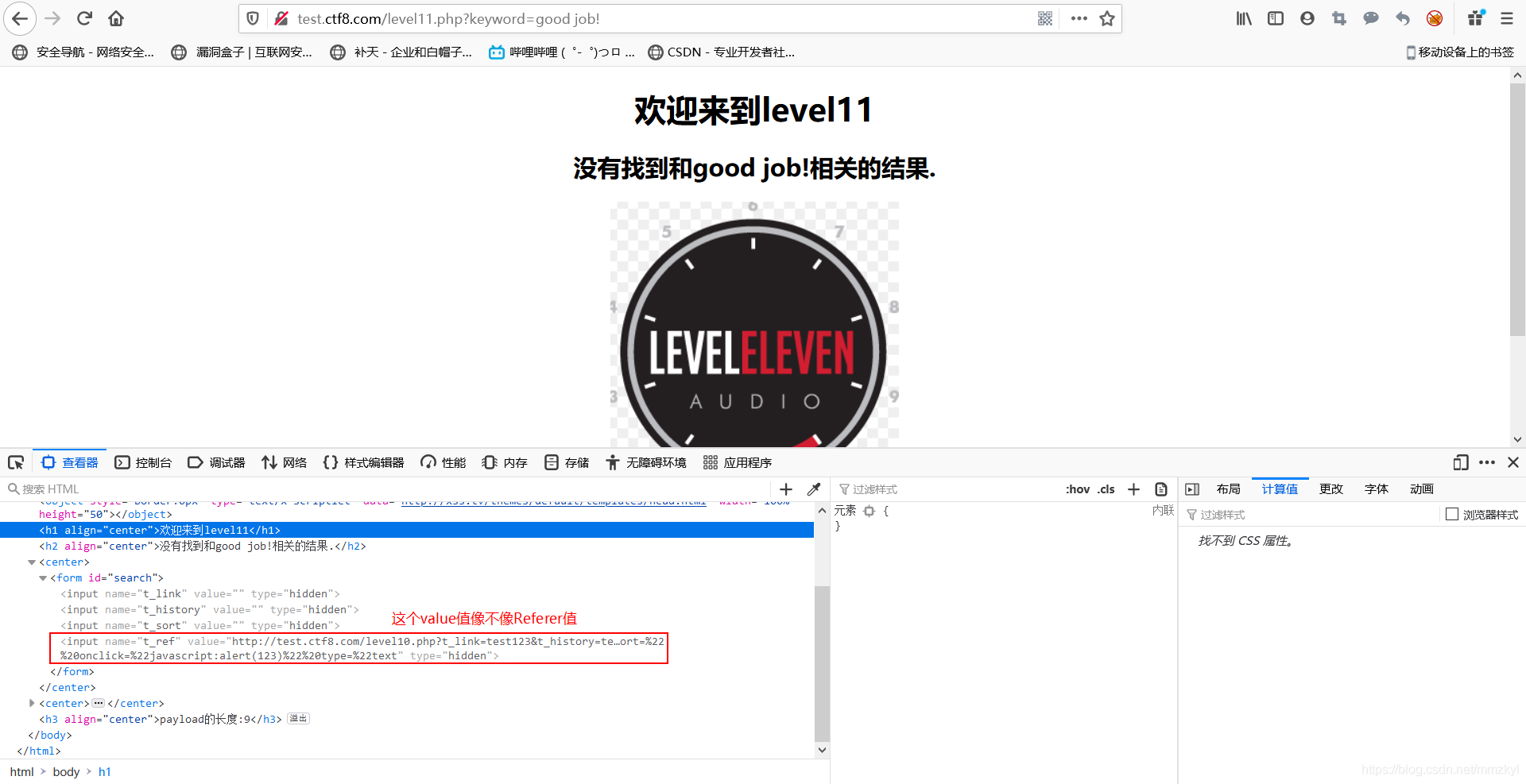Toggle the browser sidebar
The height and width of the screenshot is (784, 1526).
1276,18
